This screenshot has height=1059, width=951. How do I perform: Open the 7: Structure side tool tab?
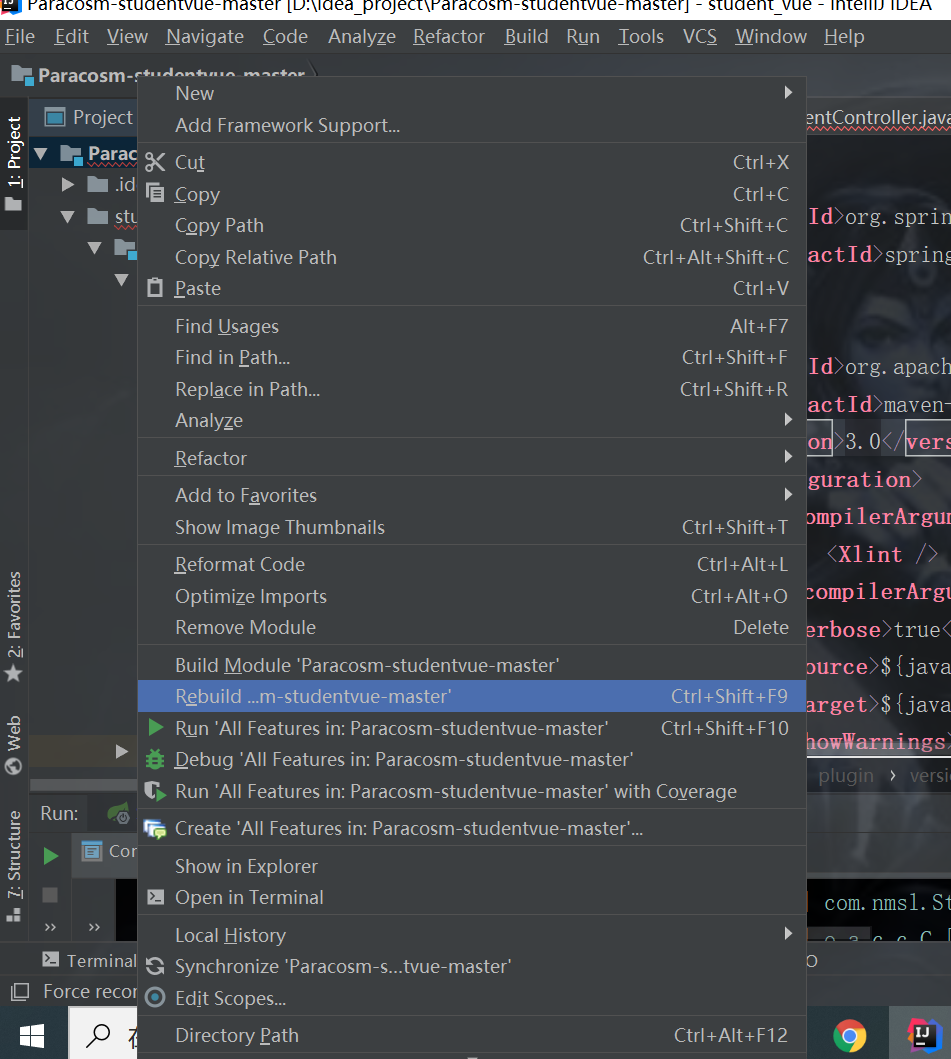pyautogui.click(x=14, y=867)
